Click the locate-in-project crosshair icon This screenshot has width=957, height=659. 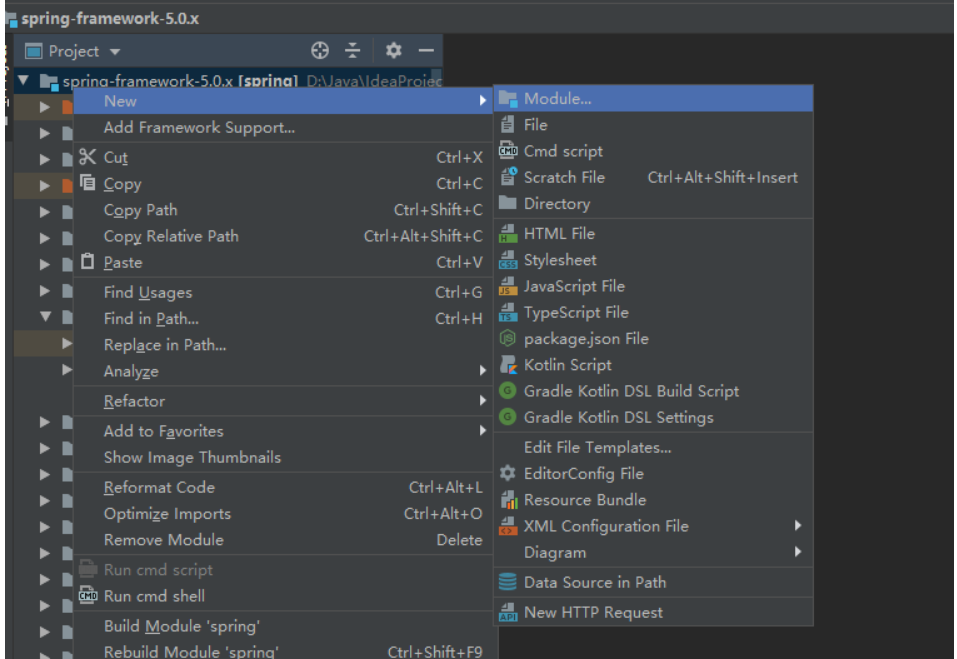click(x=320, y=51)
